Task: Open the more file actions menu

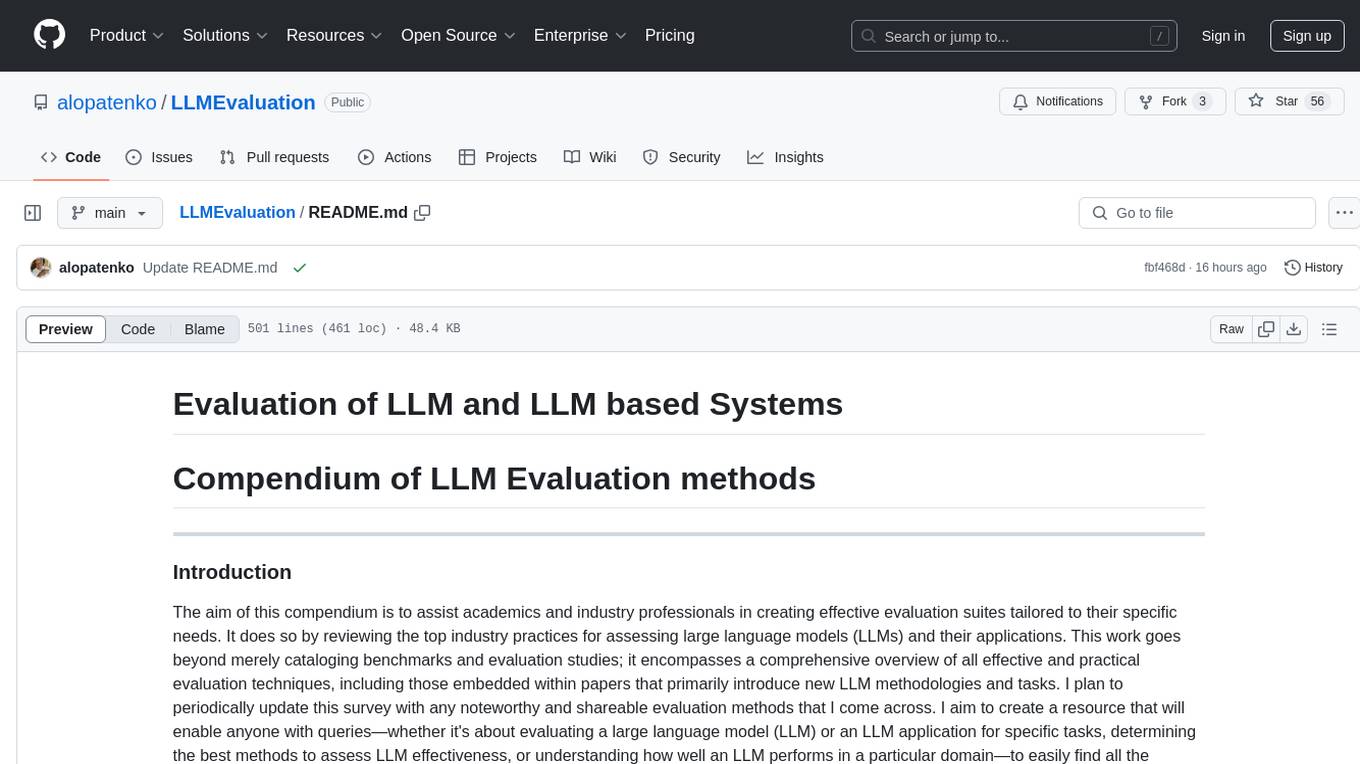Action: click(1344, 213)
